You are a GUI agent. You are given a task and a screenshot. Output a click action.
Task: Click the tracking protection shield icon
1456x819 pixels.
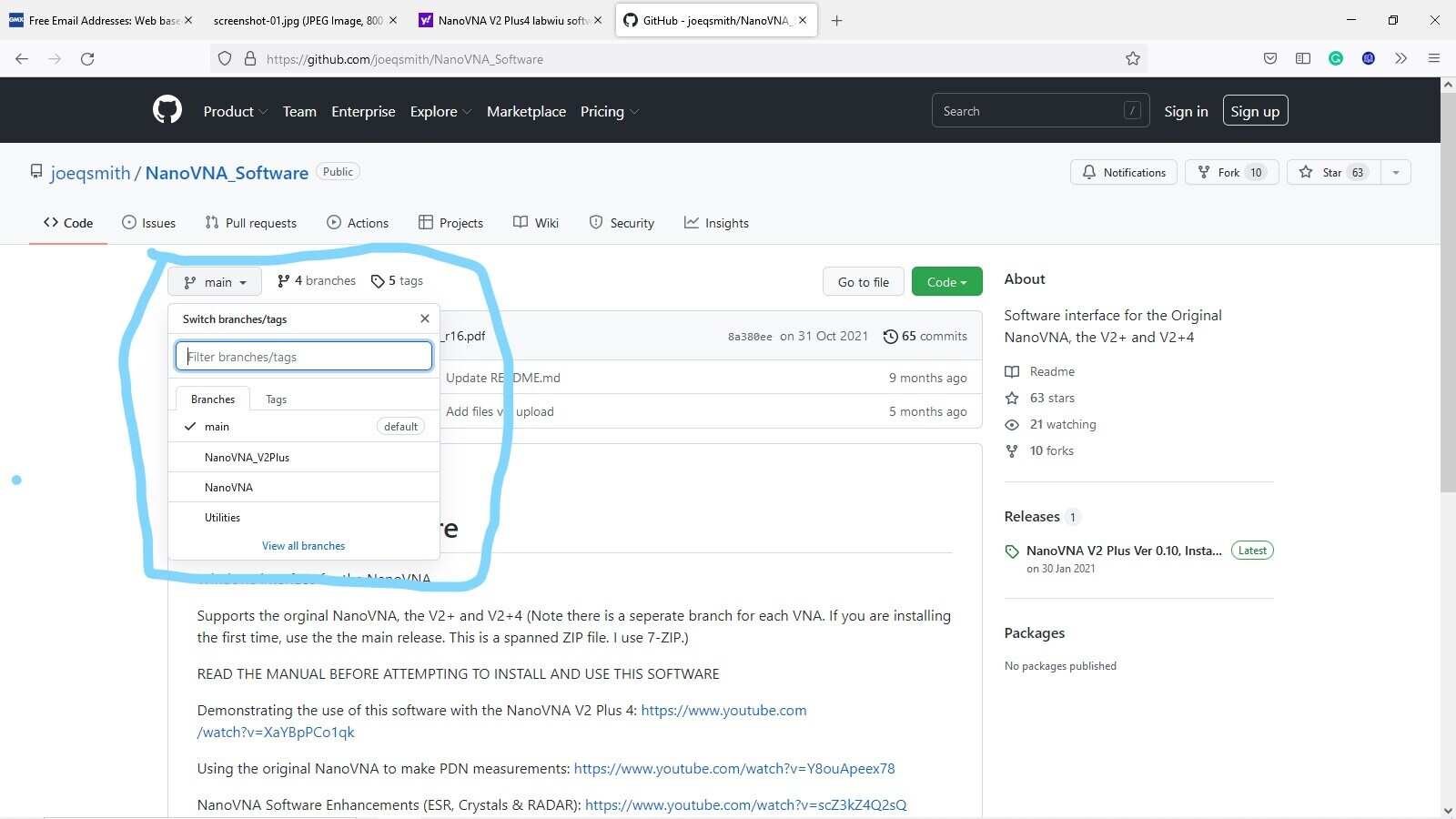[x=225, y=58]
